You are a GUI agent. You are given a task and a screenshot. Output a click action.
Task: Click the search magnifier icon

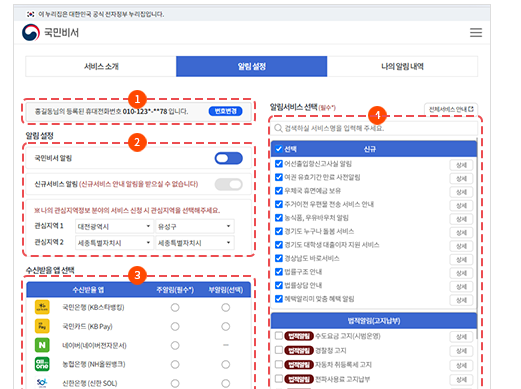pyautogui.click(x=278, y=128)
